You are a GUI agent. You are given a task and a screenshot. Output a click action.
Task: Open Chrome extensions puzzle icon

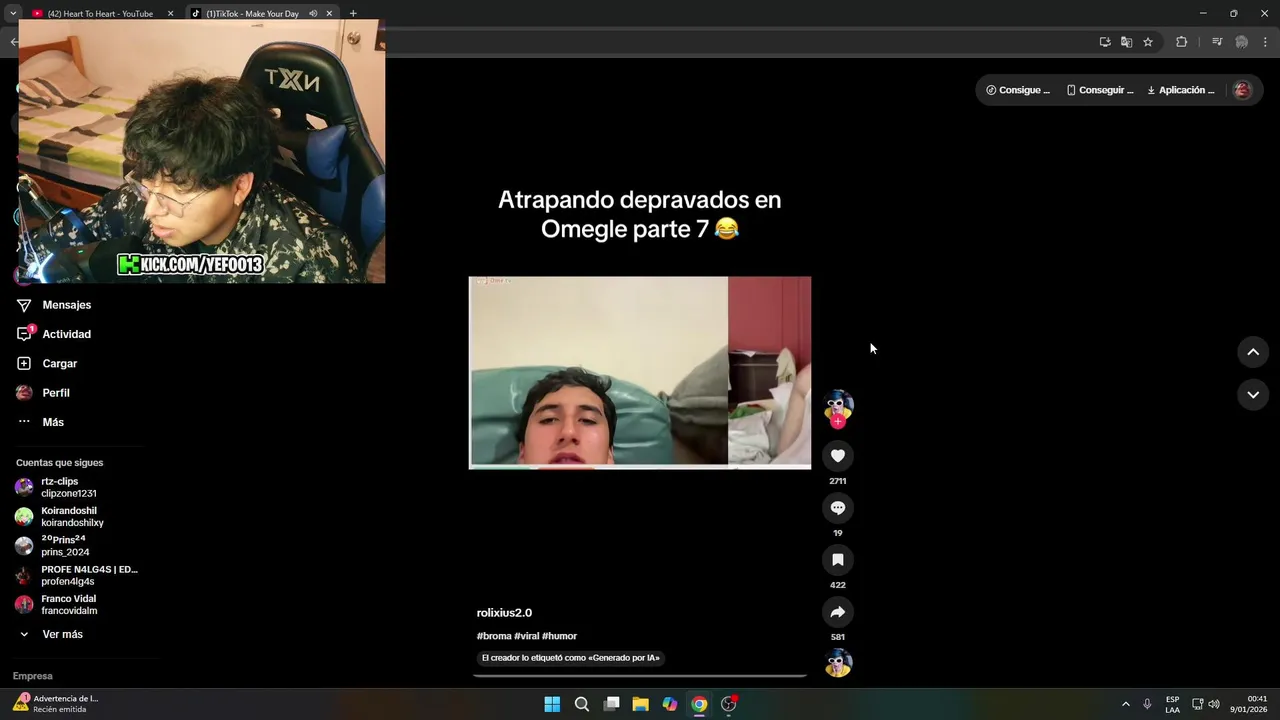coord(1181,42)
